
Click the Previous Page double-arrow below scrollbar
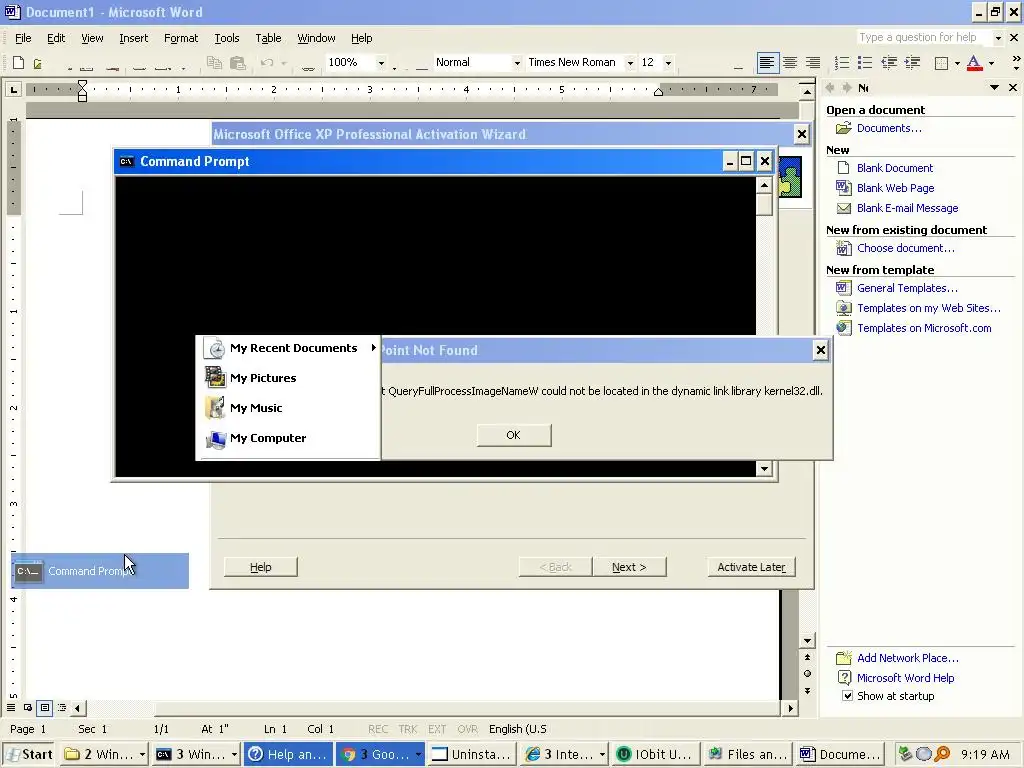coord(807,657)
